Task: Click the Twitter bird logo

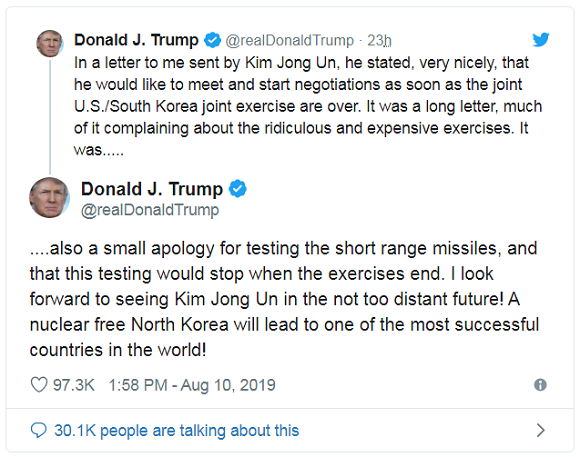Action: (540, 40)
